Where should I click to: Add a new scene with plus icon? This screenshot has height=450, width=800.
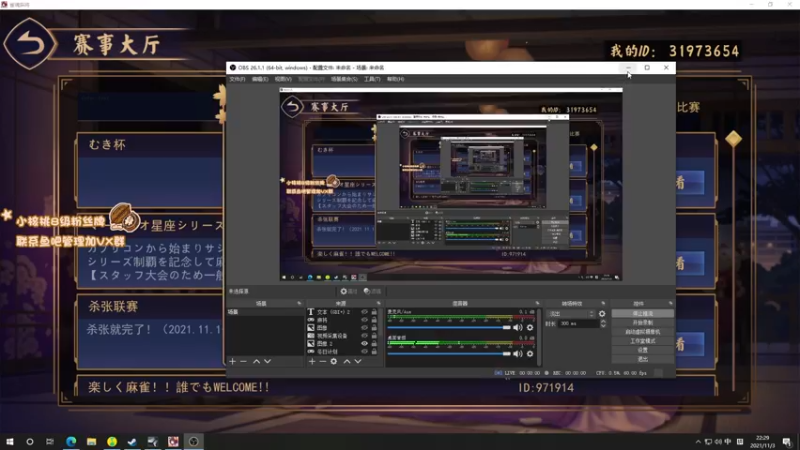click(x=233, y=361)
